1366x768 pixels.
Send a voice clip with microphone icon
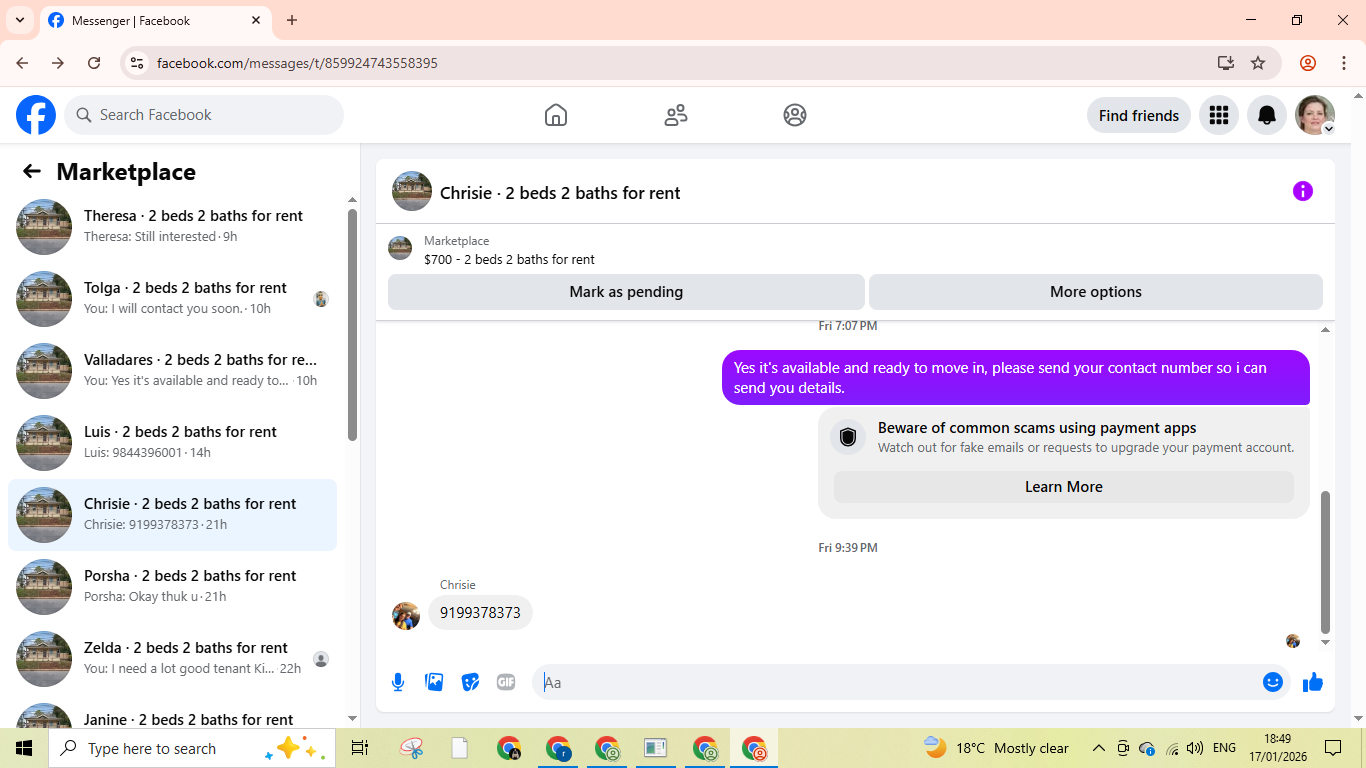click(x=398, y=682)
